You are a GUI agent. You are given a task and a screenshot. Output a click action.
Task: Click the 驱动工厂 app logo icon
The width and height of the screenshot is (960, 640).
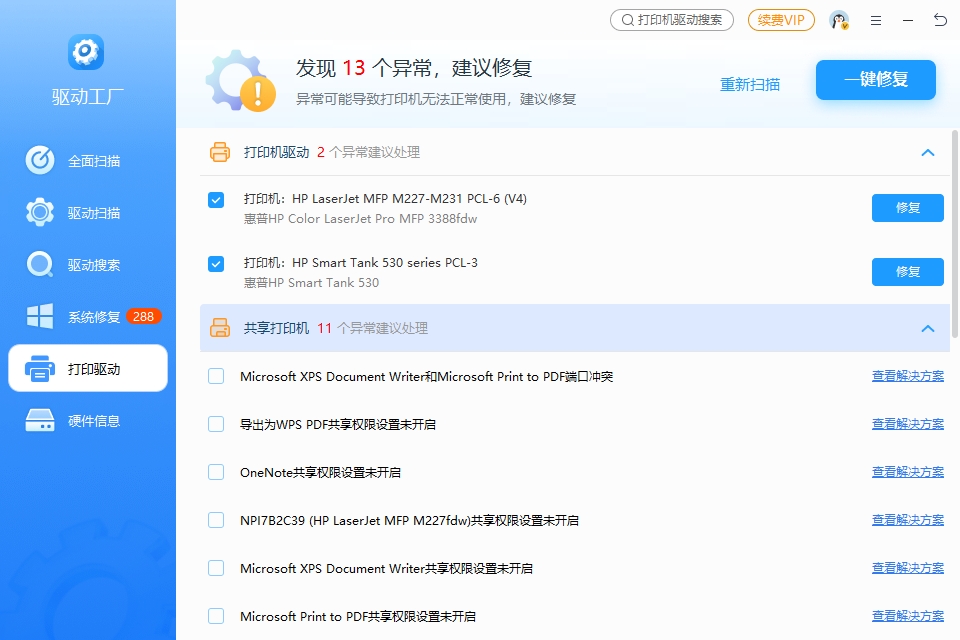click(x=86, y=52)
